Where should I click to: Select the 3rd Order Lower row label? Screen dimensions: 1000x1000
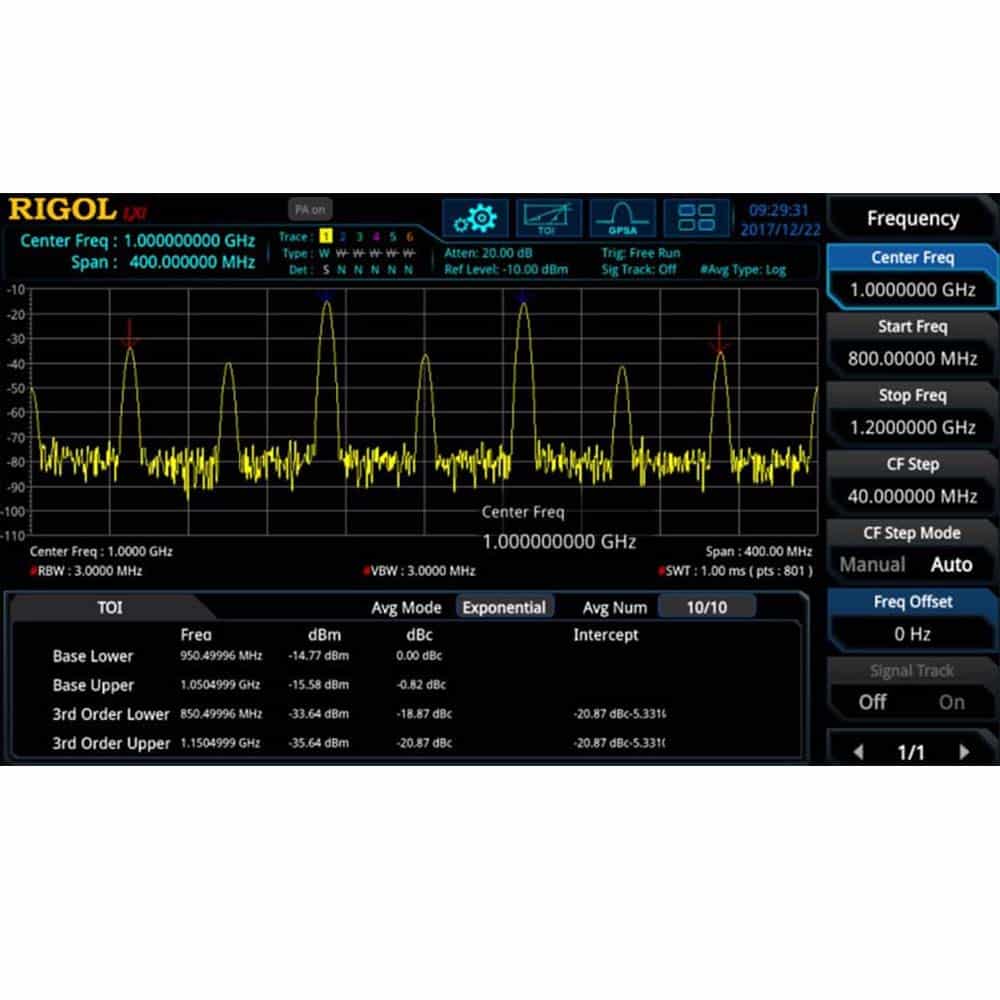coord(111,714)
